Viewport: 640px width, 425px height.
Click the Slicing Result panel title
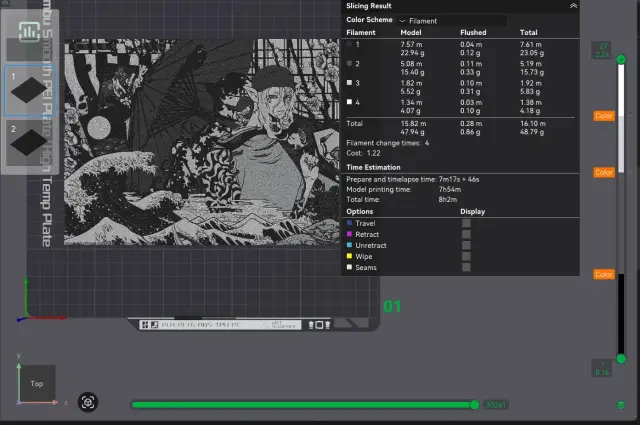tap(369, 6)
